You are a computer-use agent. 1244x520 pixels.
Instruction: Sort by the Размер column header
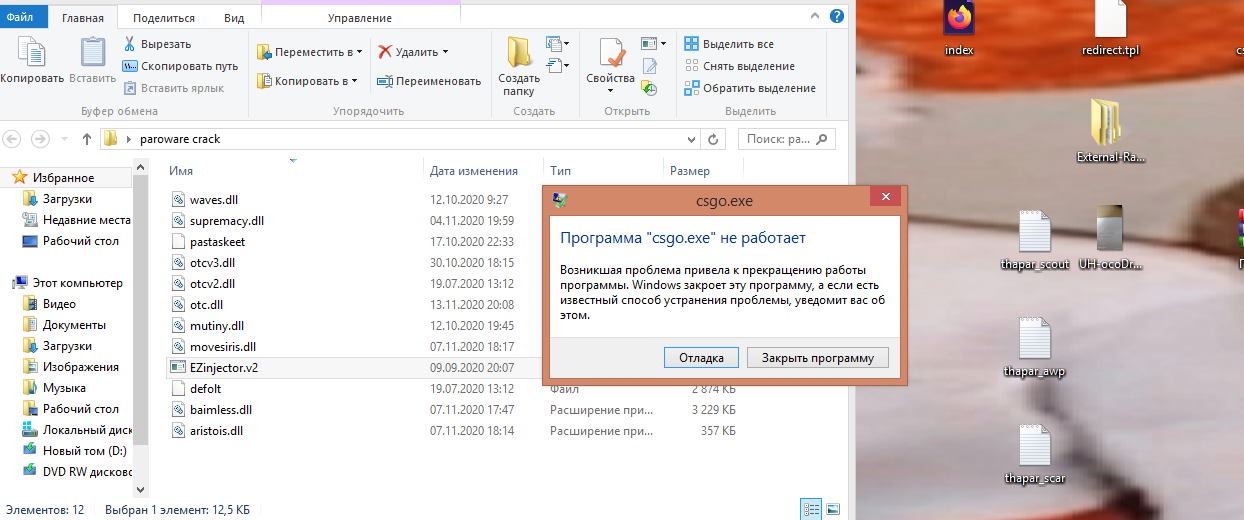[690, 171]
